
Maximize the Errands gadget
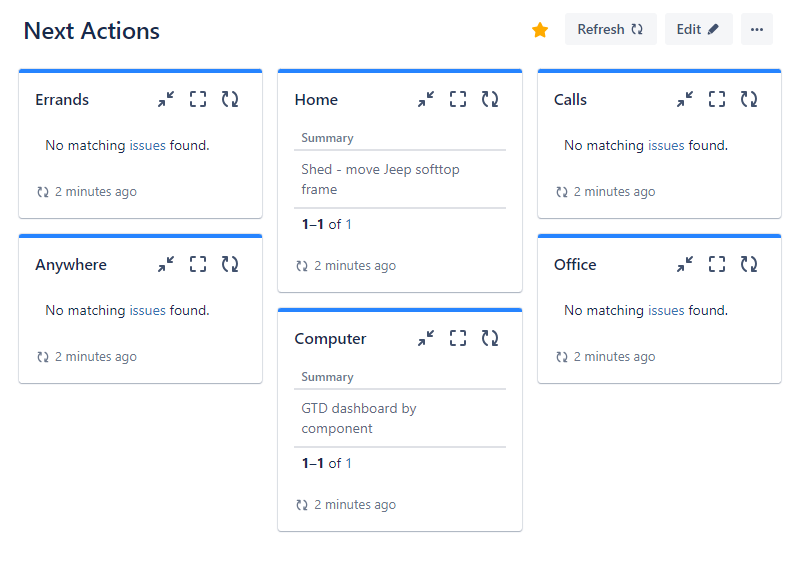point(198,99)
